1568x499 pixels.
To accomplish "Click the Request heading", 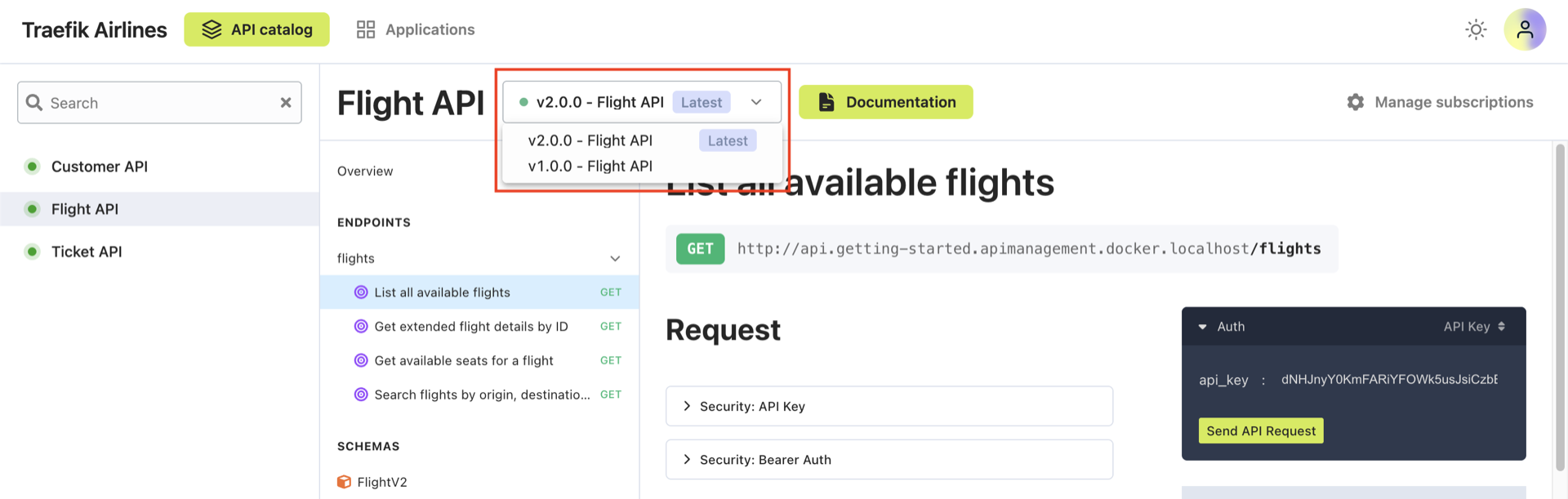I will click(723, 330).
